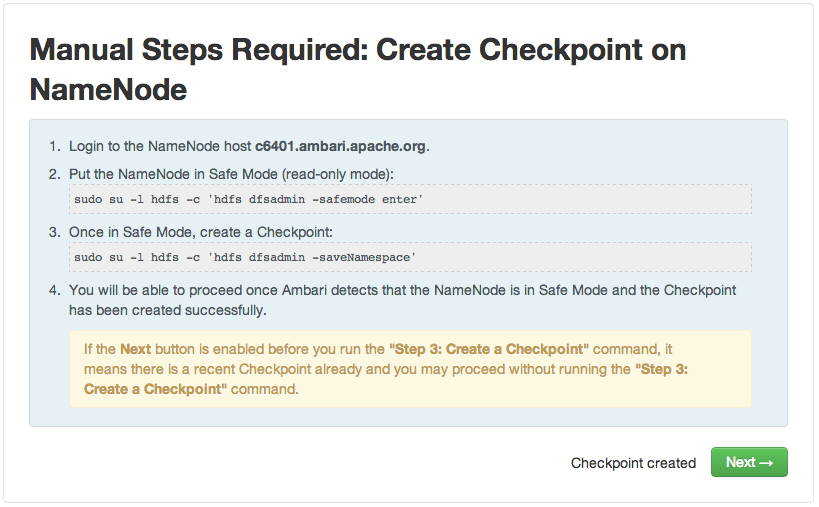Click has been created successfully text
Viewport: 819px width, 507px height.
coord(167,310)
